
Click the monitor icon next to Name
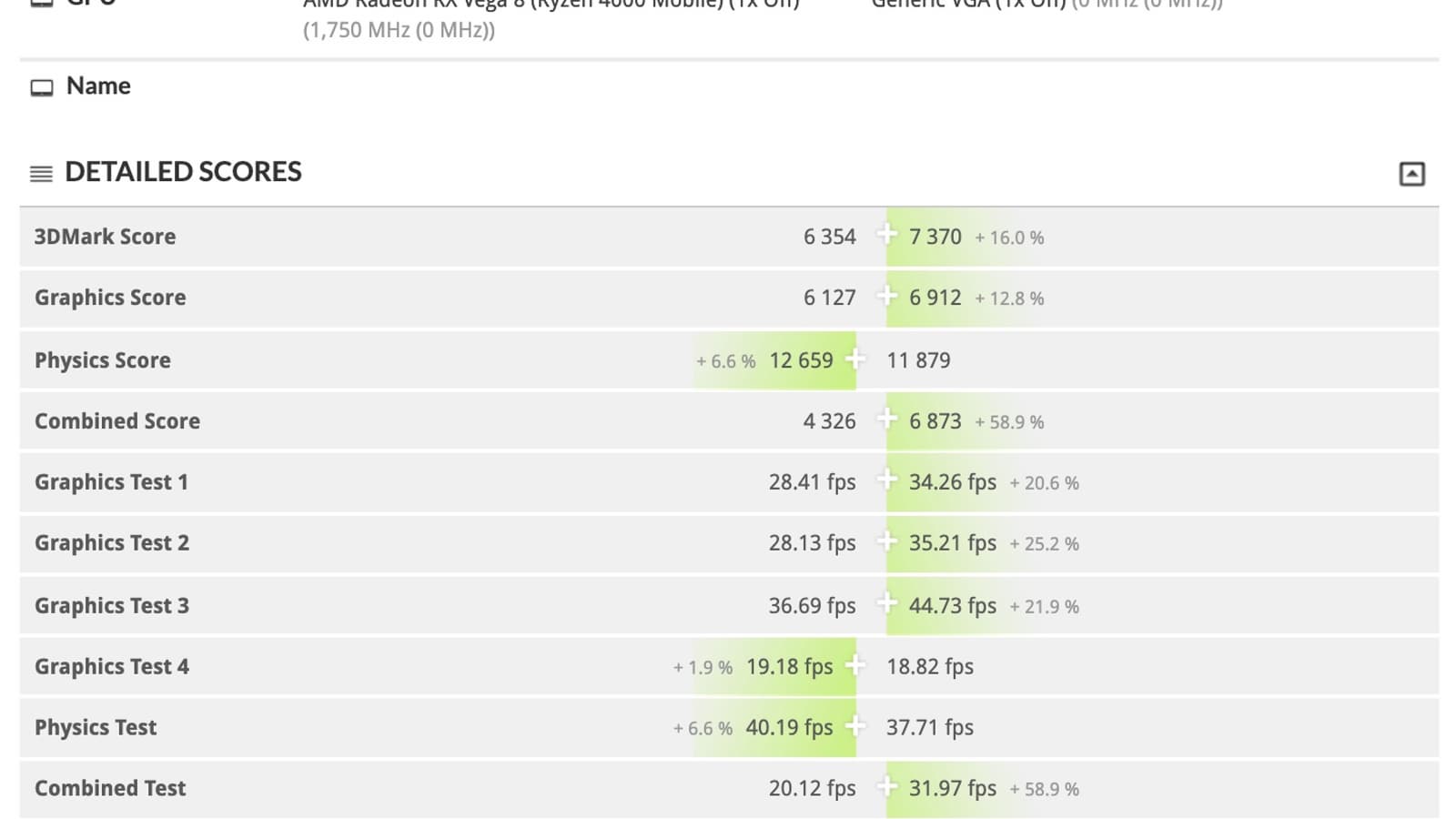point(42,87)
